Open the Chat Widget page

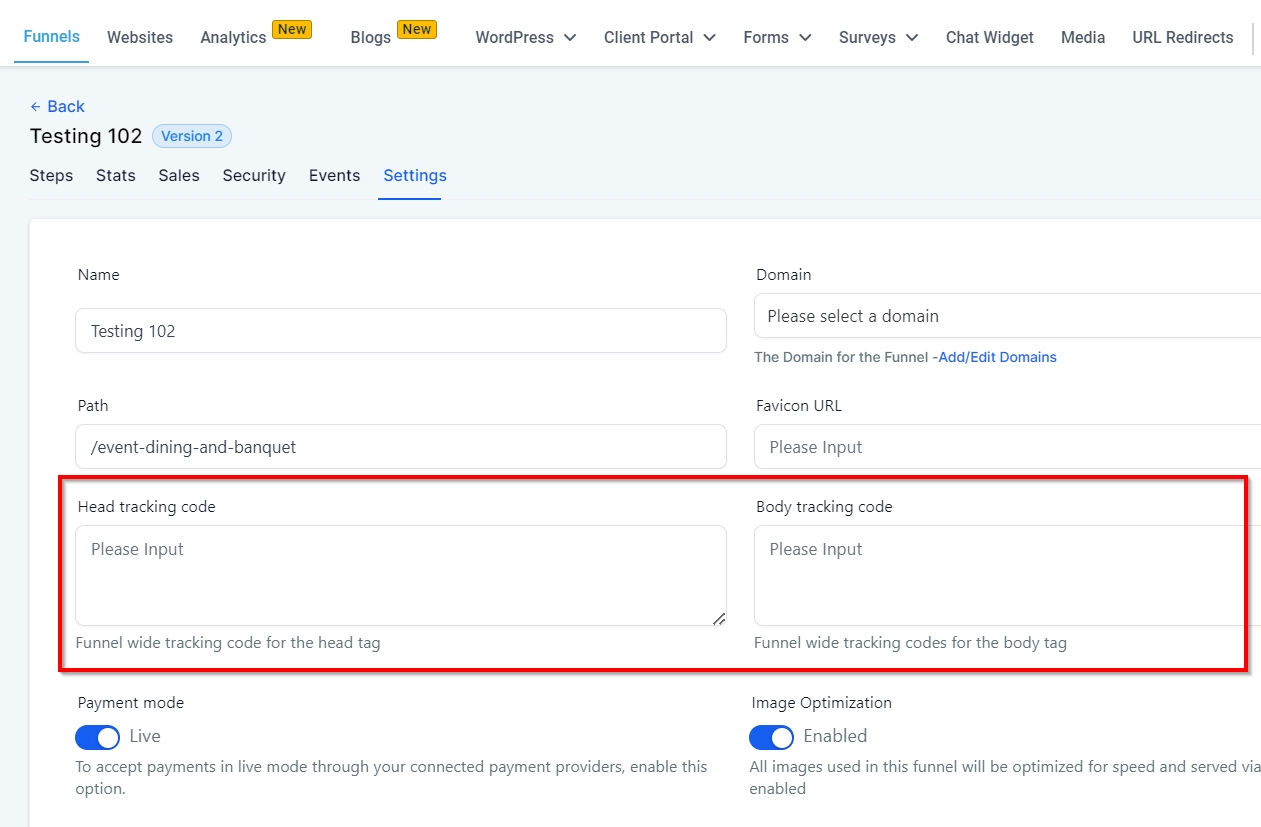click(x=989, y=37)
